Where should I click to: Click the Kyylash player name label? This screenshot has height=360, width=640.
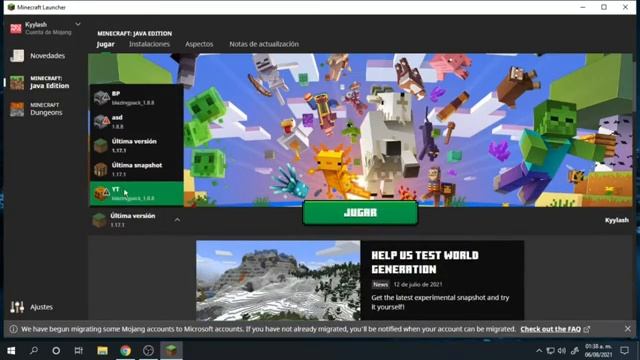(616, 220)
